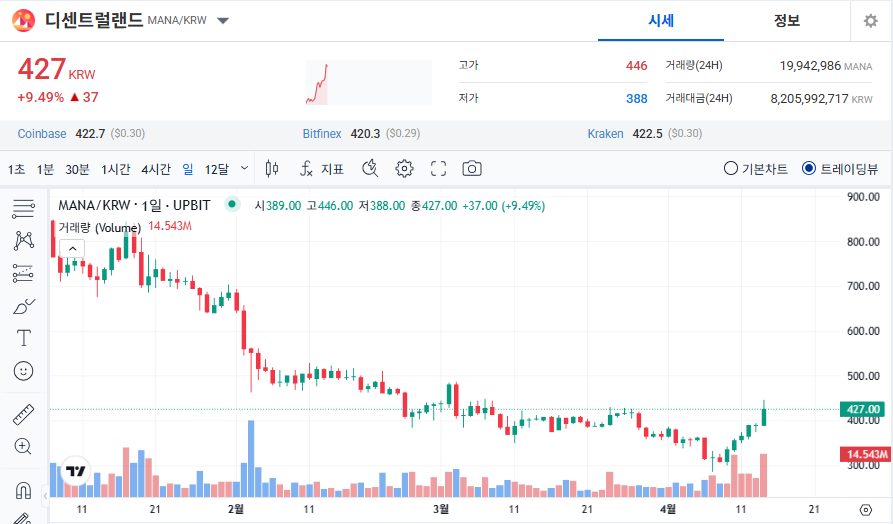Viewport: 893px width, 524px height.
Task: Select the 12달 interval
Action: (x=216, y=169)
